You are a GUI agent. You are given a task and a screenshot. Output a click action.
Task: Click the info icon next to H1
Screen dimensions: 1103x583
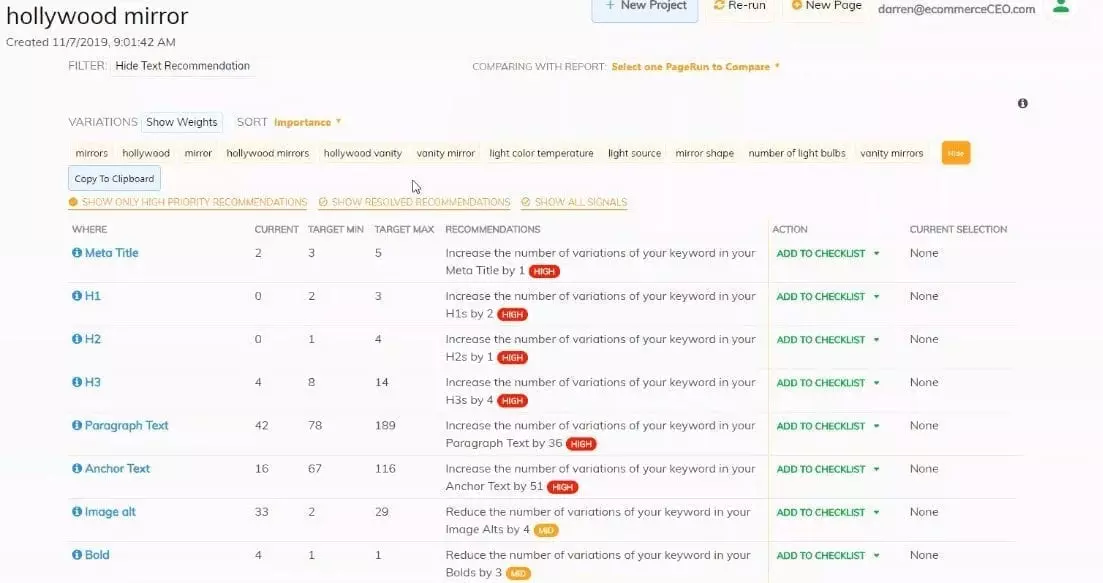tap(77, 296)
